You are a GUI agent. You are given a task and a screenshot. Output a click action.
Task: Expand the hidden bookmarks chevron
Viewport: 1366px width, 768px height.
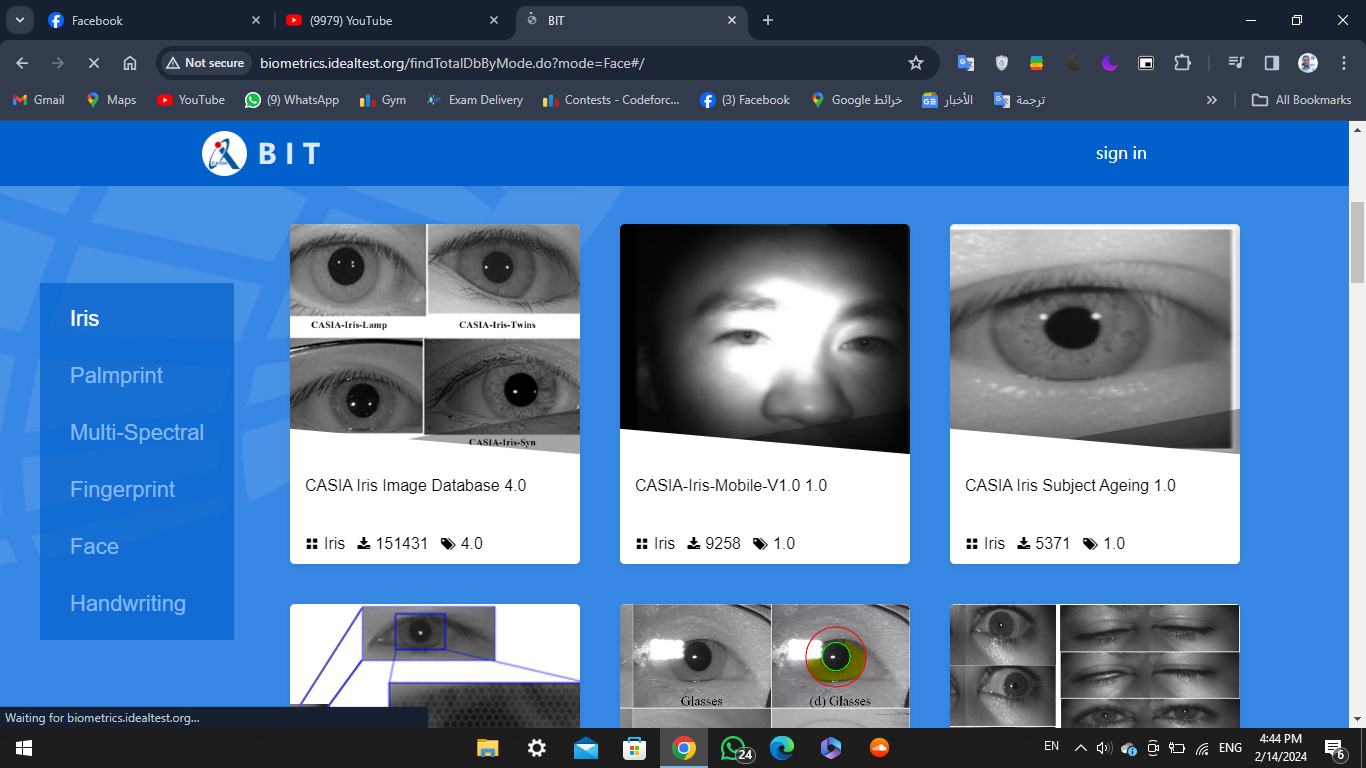(x=1212, y=100)
